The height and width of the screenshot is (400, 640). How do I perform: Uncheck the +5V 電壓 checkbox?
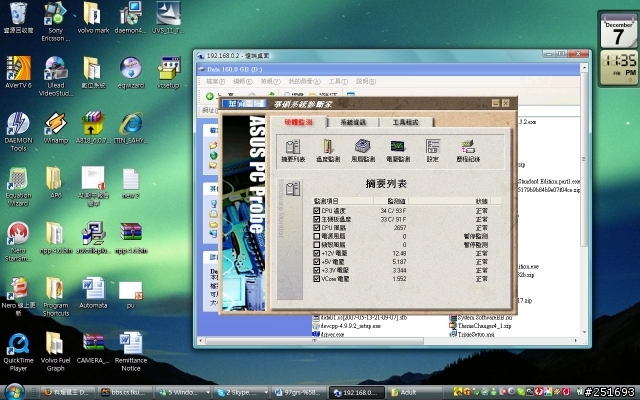pyautogui.click(x=316, y=262)
